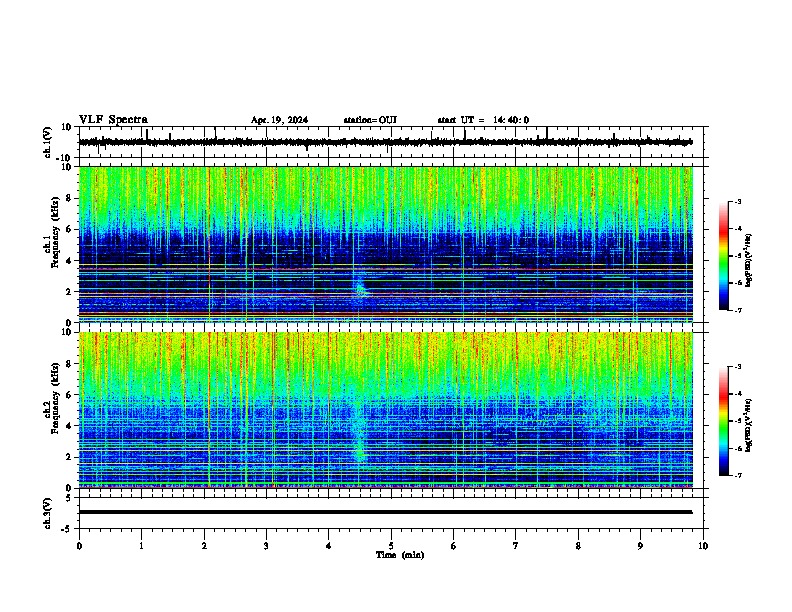The height and width of the screenshot is (612, 792).
Task: Click the 4 kHz tick label of ch.1 spectrogram
Action: pos(69,261)
